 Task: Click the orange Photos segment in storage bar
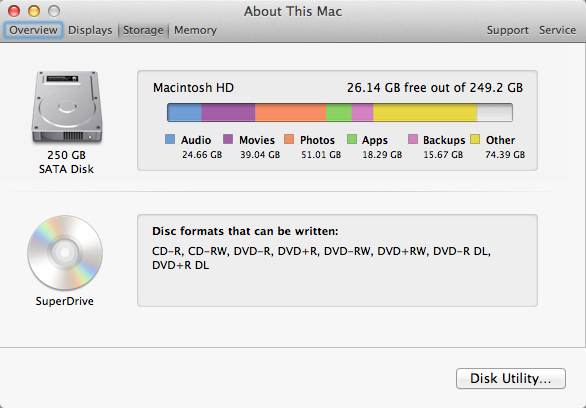point(290,112)
